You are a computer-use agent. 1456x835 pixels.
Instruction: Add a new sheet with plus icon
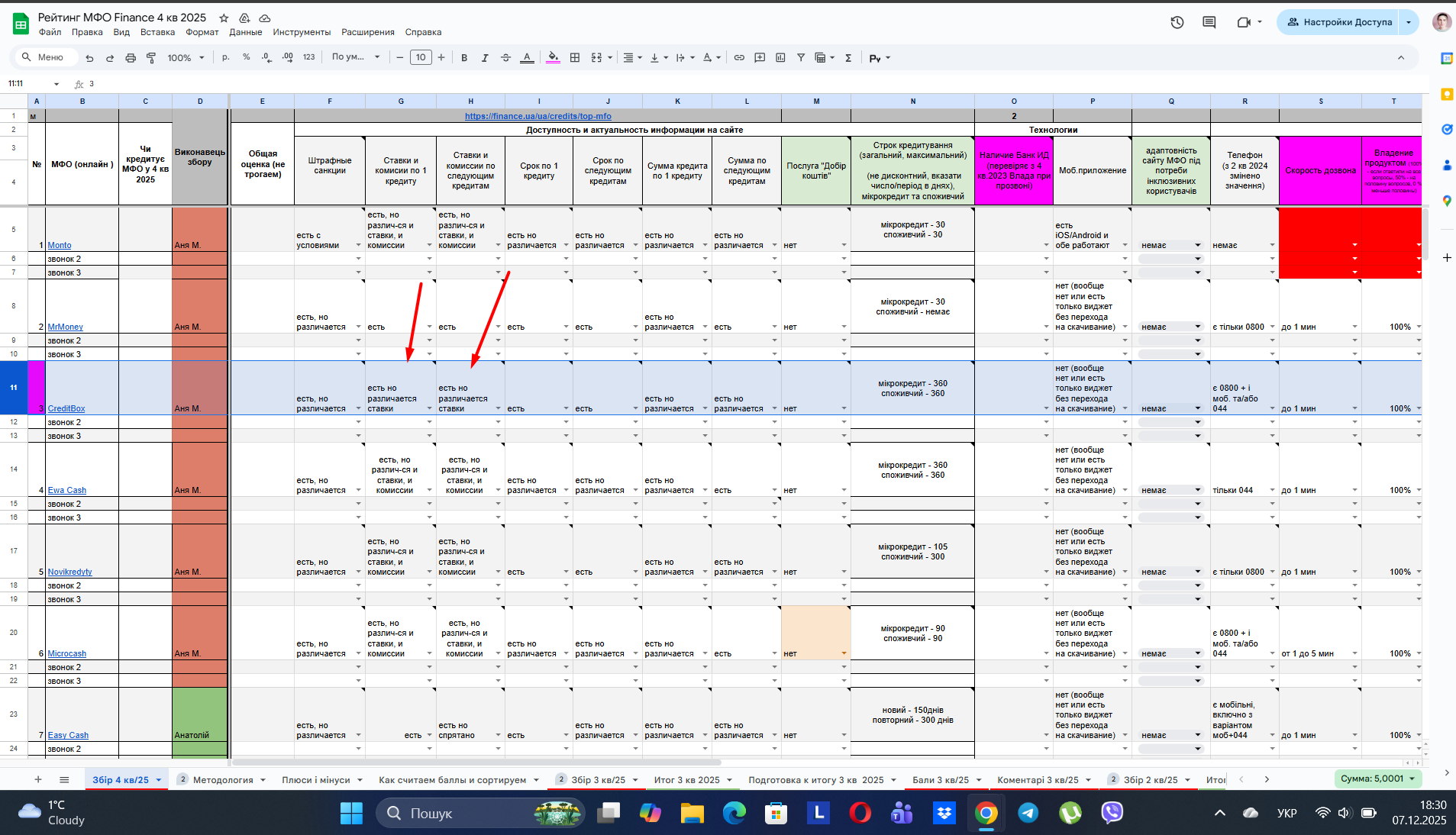coord(38,779)
